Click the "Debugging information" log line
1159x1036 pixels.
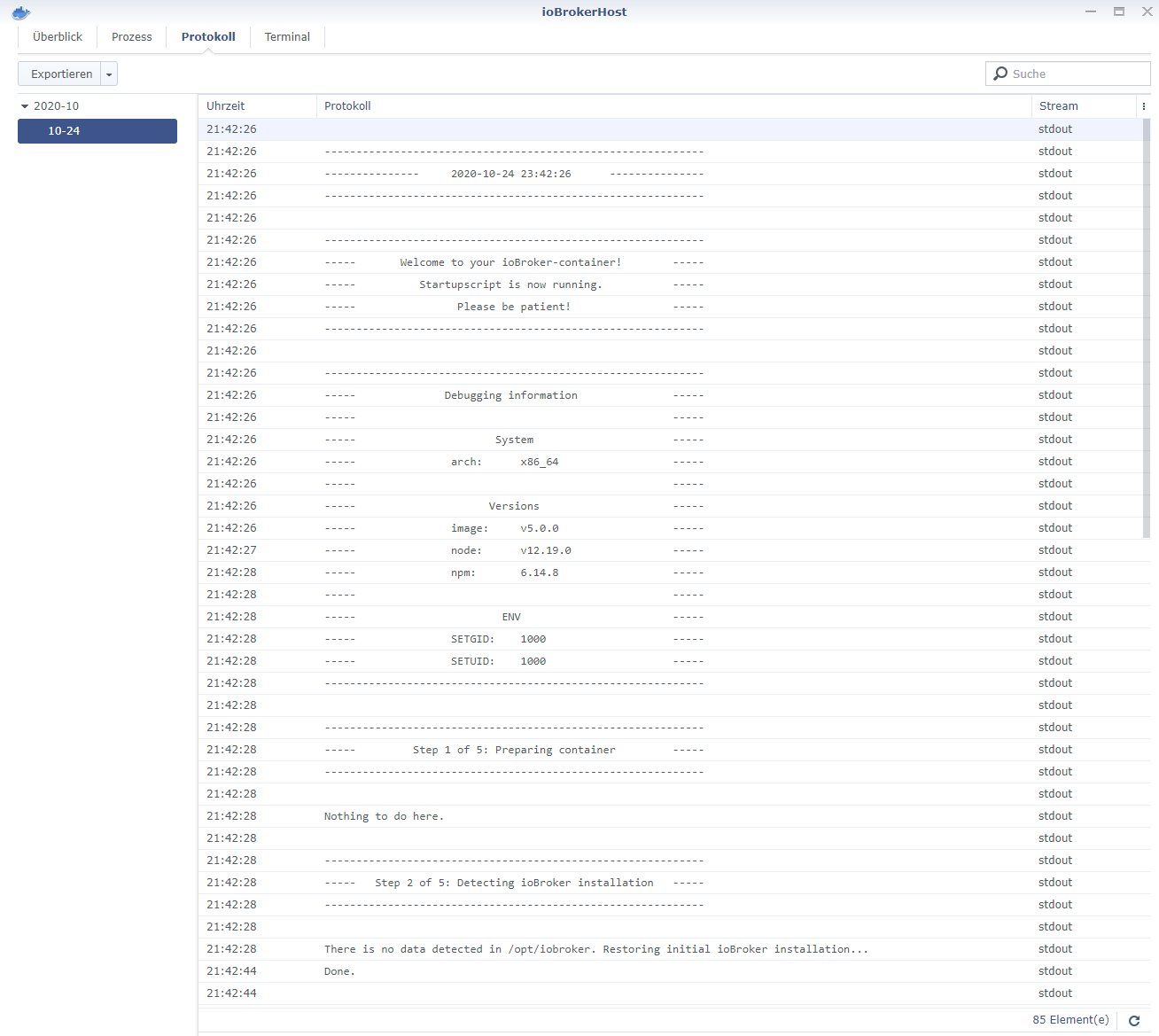[674, 395]
